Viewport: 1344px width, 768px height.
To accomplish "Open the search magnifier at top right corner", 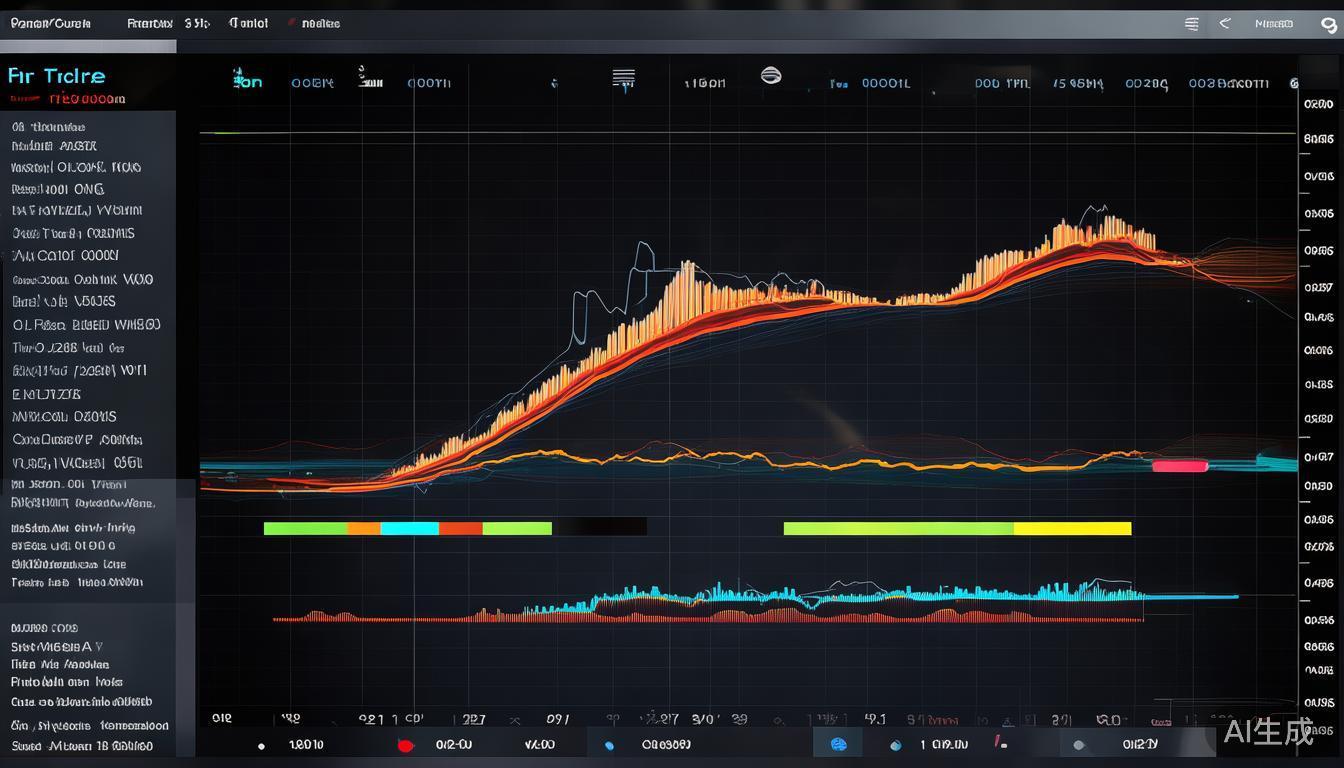I will point(1330,23).
